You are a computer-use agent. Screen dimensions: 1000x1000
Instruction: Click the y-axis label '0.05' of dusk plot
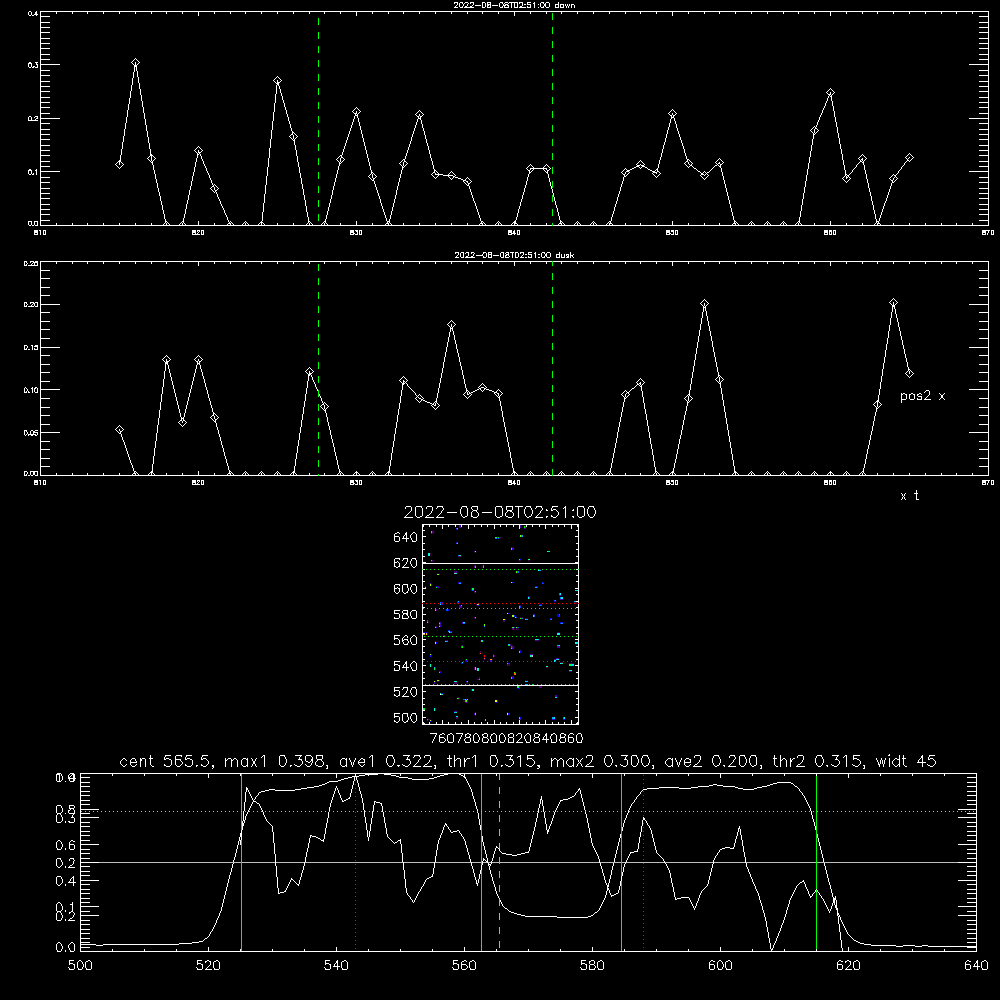31,432
